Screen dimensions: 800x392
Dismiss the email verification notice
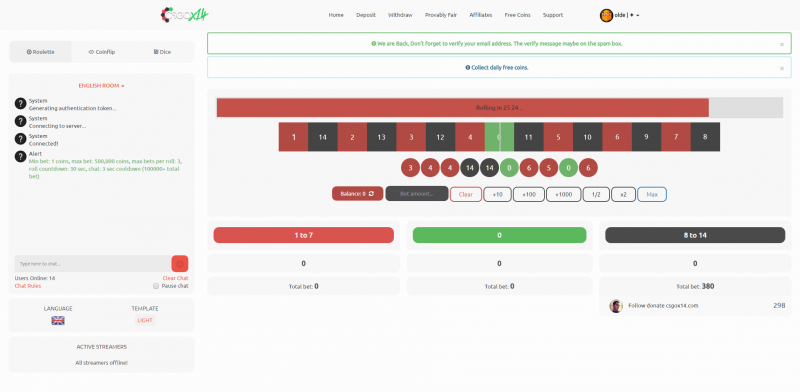pos(782,44)
